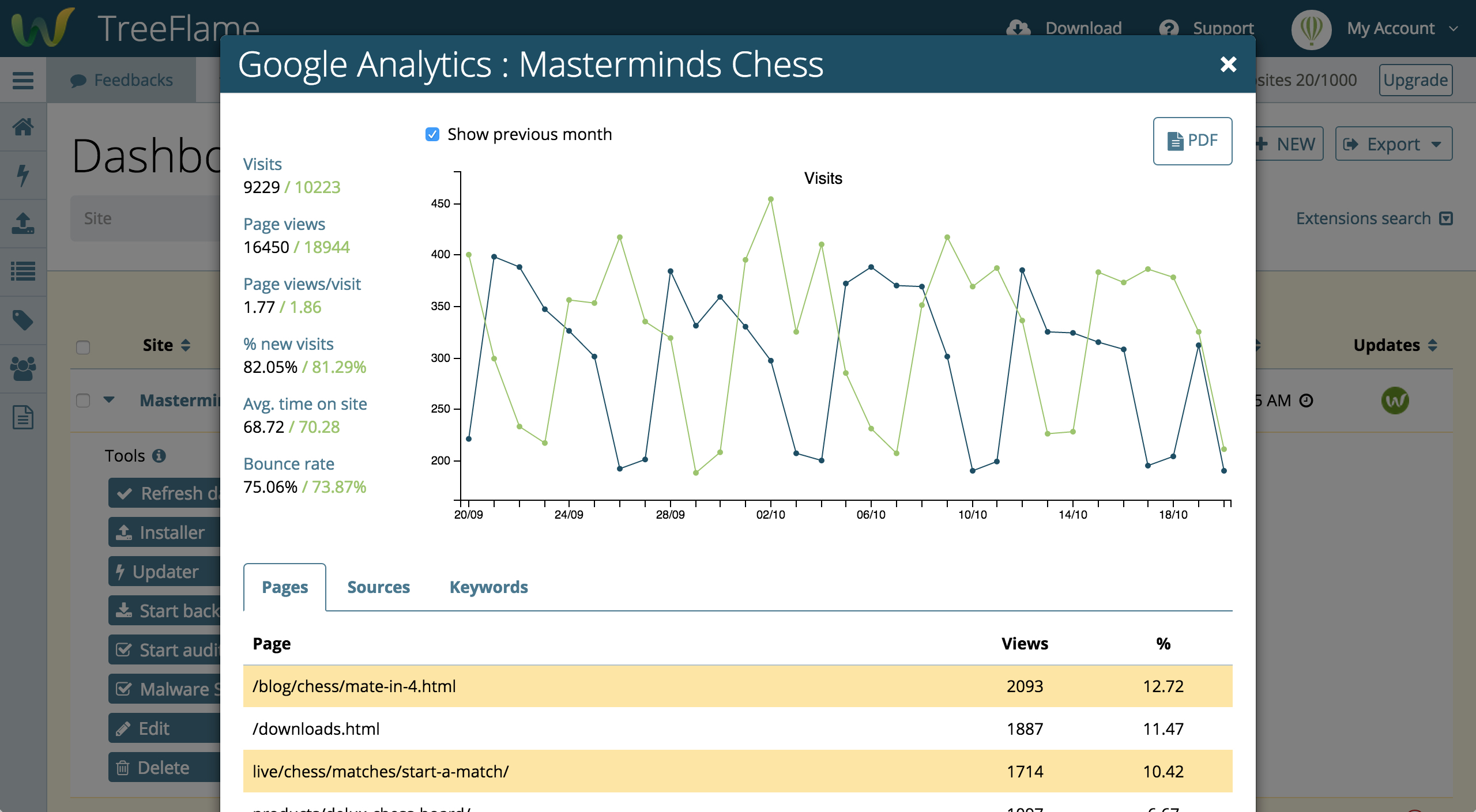Screen dimensions: 1476x812
Task: Open the lightning bolt updater sidebar icon
Action: 23,175
